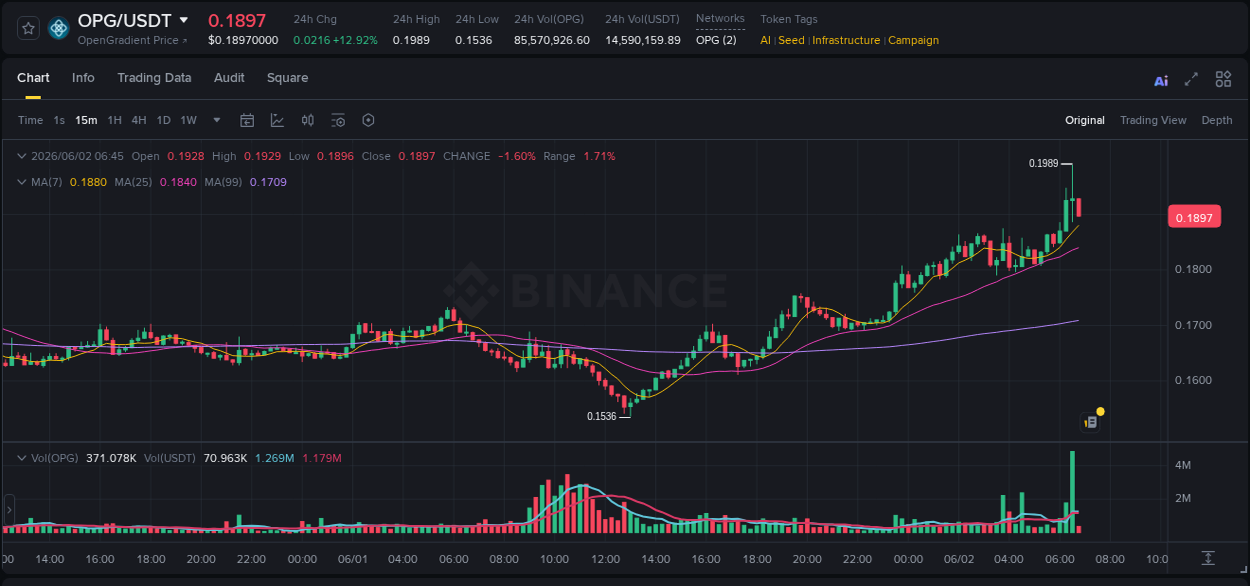Open the OPG/USDT pair selector arrow
Viewport: 1250px width, 586px height.
(x=184, y=20)
